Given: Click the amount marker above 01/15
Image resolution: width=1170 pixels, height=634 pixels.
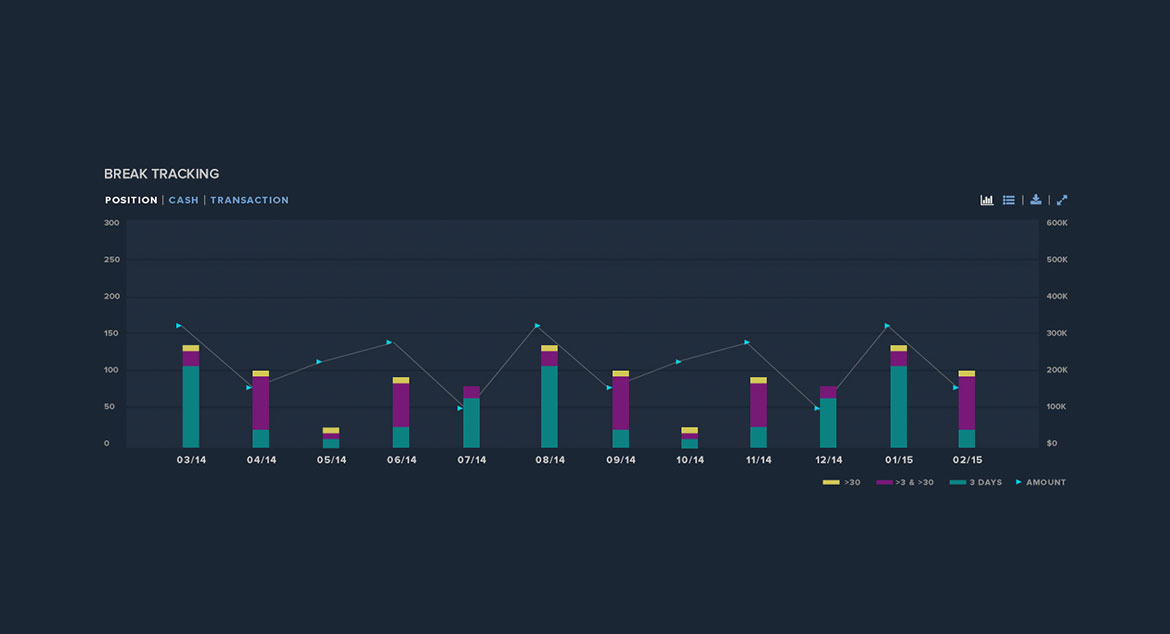Looking at the screenshot, I should pos(887,325).
